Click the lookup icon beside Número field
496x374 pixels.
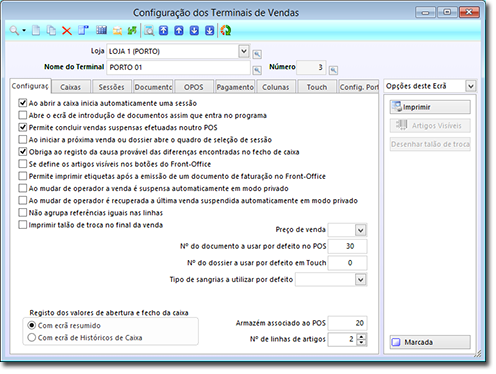point(333,70)
